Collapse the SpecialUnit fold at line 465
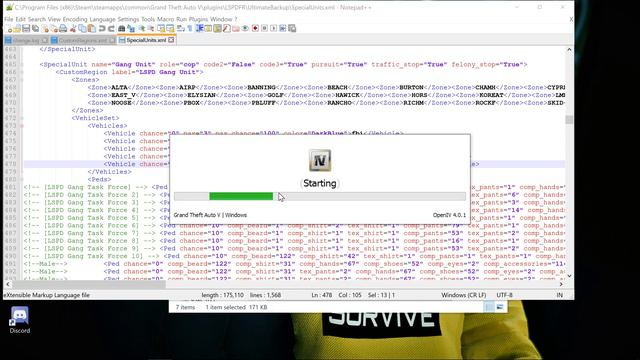Viewport: 640px width, 360px height. pos(22,64)
